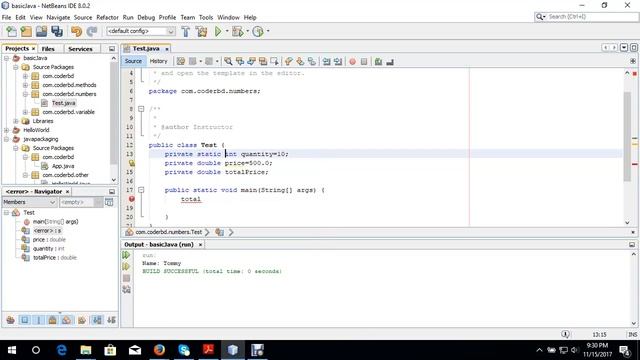Image resolution: width=640 pixels, height=360 pixels.
Task: Open the Members dropdown in Navigator
Action: coord(29,202)
